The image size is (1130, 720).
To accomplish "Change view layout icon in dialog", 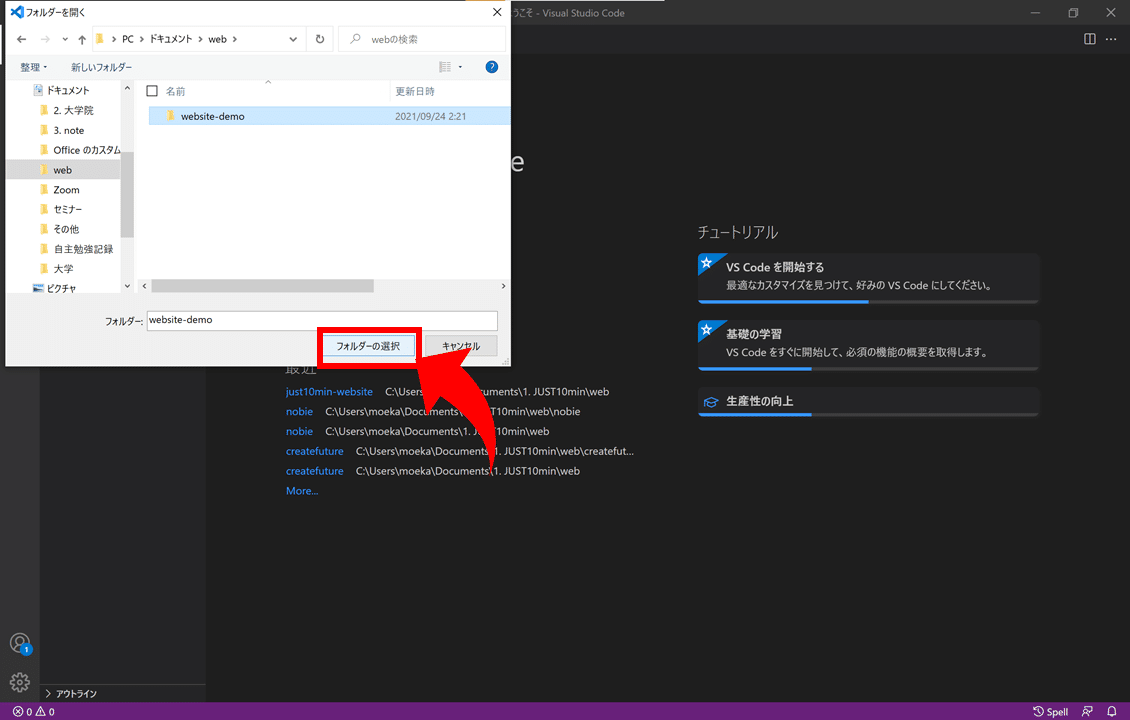I will (445, 67).
